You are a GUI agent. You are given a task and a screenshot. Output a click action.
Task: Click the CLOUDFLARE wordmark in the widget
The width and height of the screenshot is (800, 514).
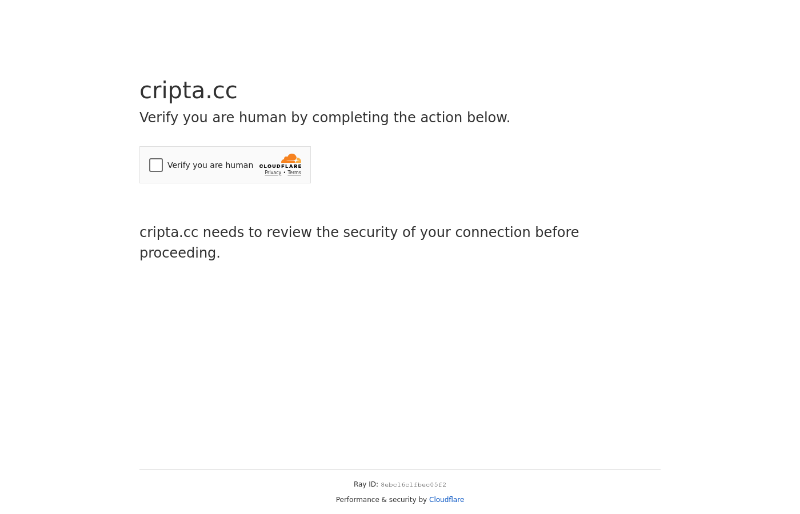tap(280, 166)
